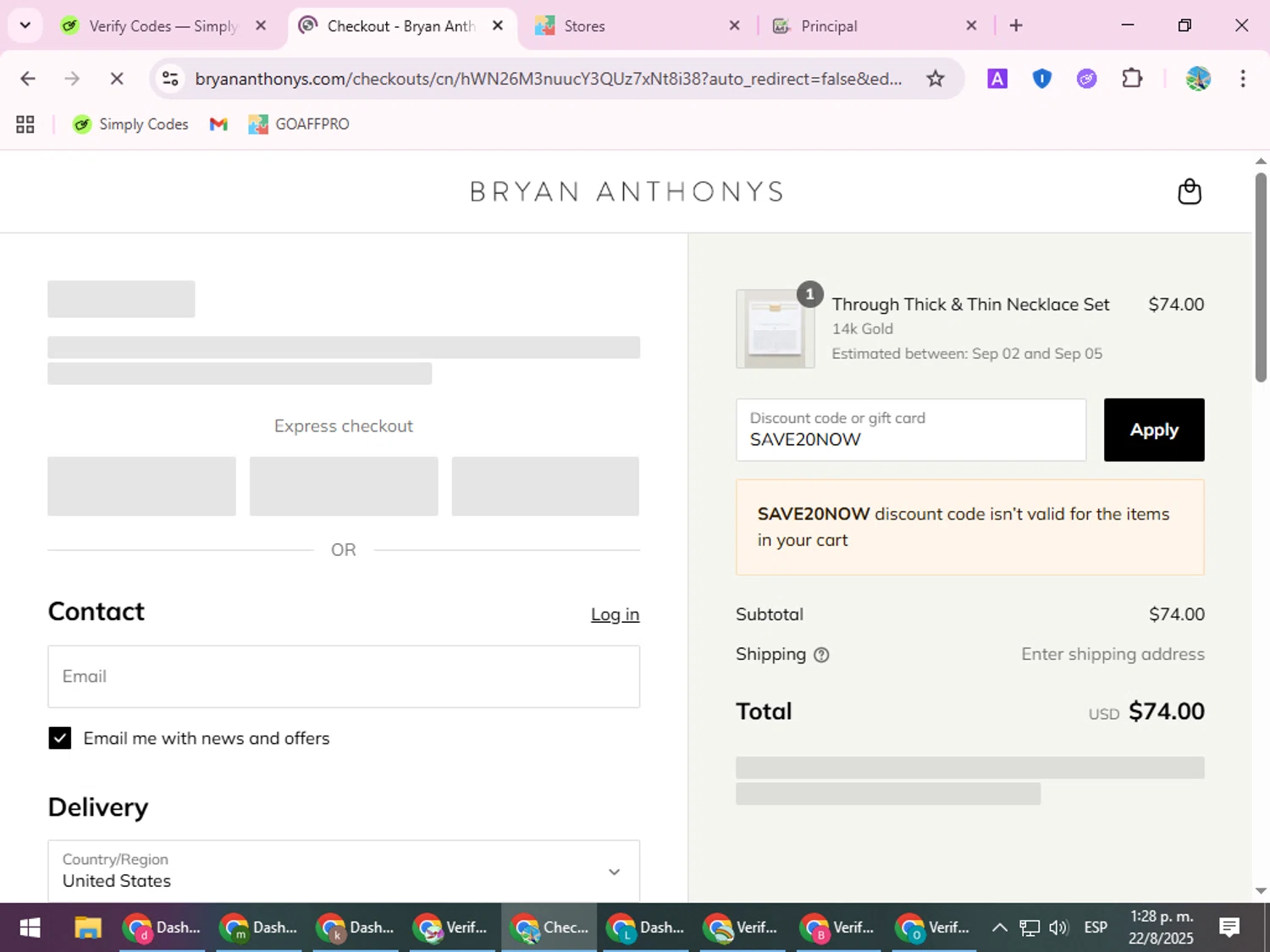
Task: Open the apps grid in bookmarks bar
Action: point(25,124)
